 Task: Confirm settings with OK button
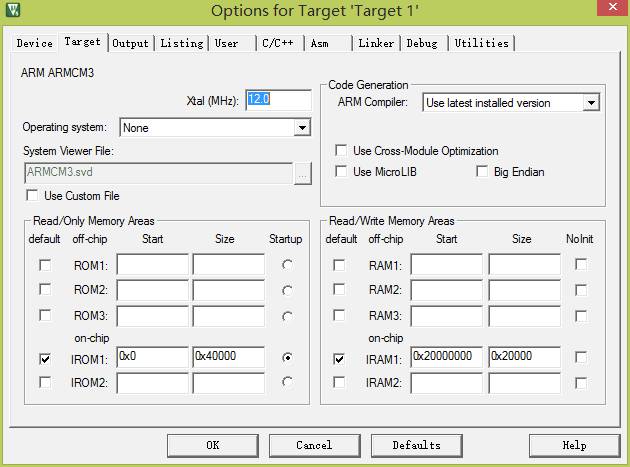click(x=213, y=445)
